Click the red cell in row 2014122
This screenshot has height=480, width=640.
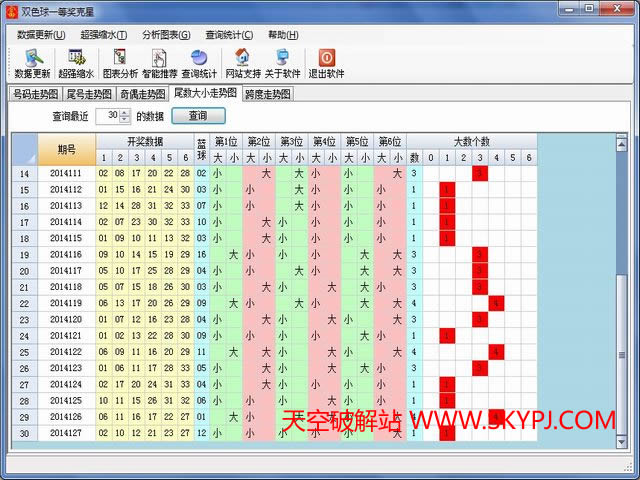tap(496, 351)
